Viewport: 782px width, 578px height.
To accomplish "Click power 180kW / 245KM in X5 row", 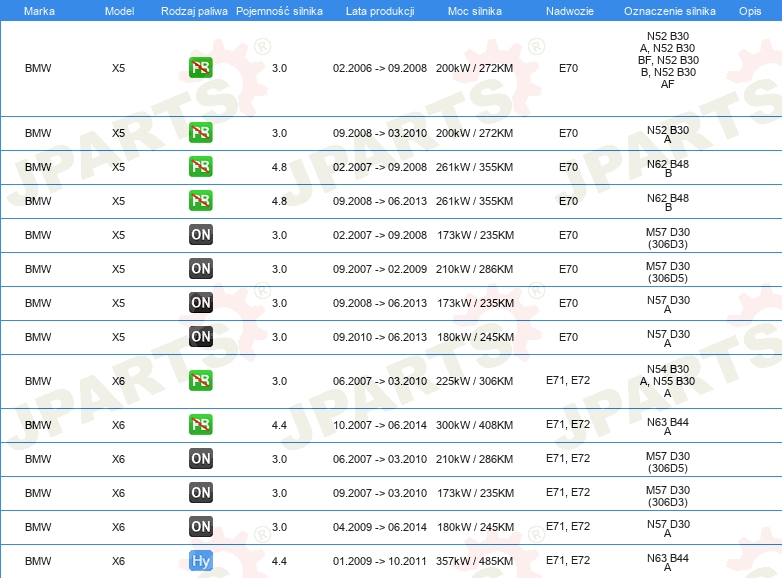I will pos(475,337).
